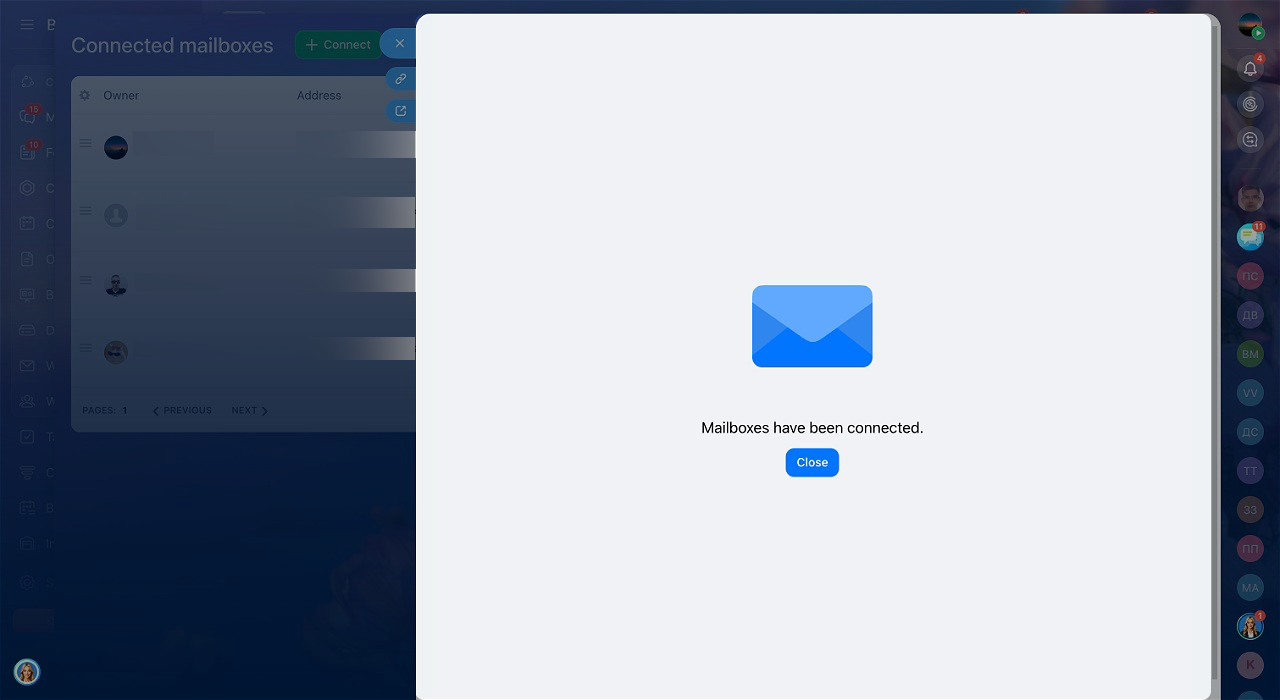The width and height of the screenshot is (1280, 700).
Task: Open the panel in a new window icon
Action: point(401,111)
